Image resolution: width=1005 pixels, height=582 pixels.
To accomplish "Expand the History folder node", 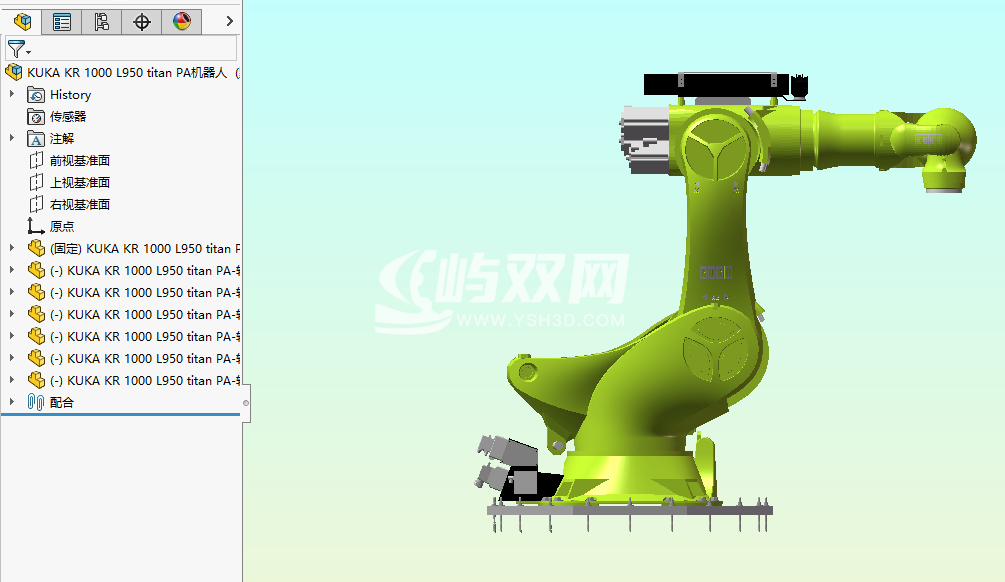I will 10,94.
